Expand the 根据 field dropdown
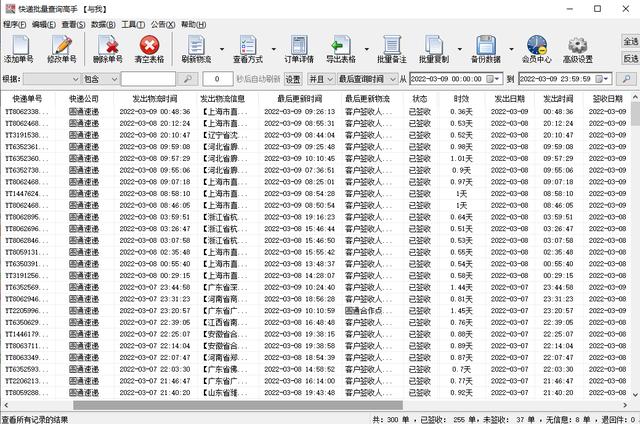The height and width of the screenshot is (424, 640). pos(74,78)
